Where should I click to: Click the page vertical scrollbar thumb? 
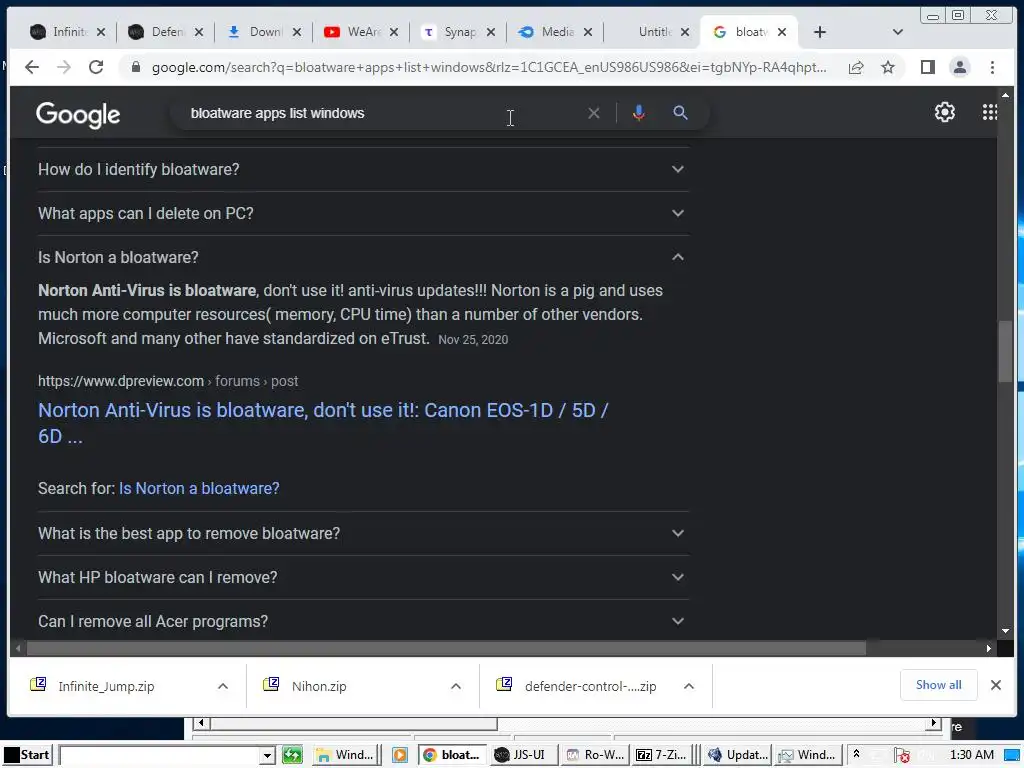(x=1005, y=352)
